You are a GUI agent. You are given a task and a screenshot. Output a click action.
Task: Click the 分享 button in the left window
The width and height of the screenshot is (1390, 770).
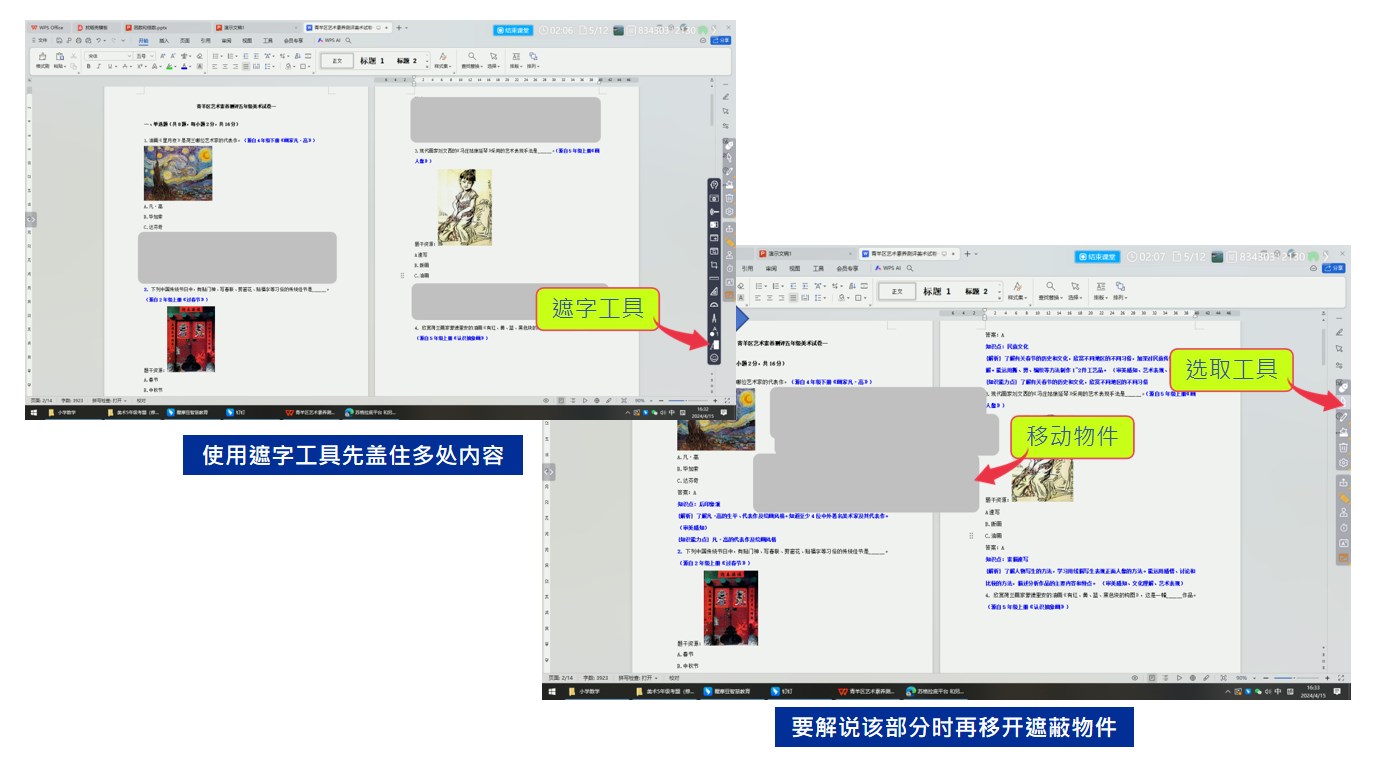[x=720, y=41]
